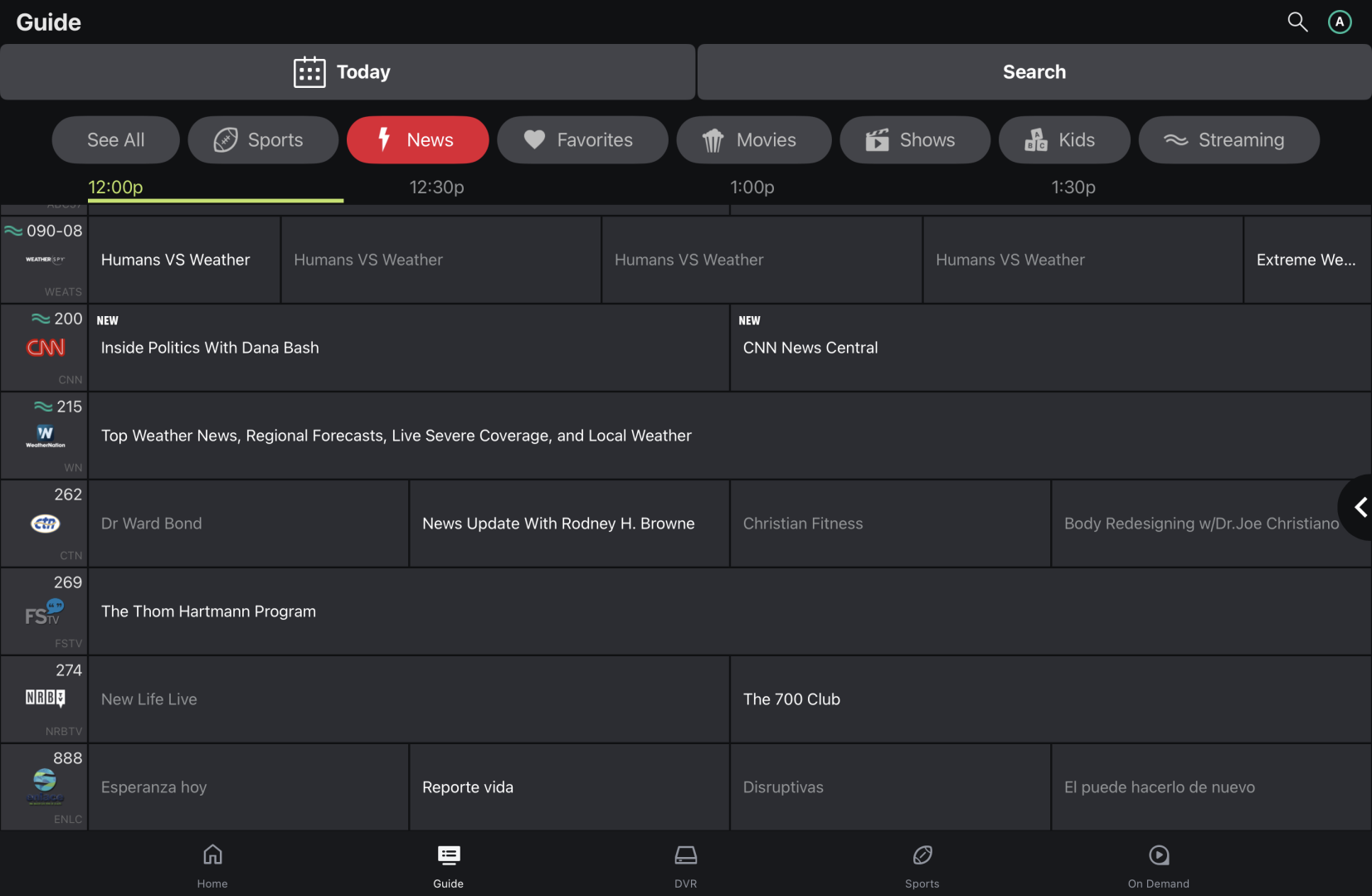
Task: Open the user profile avatar
Action: point(1340,22)
